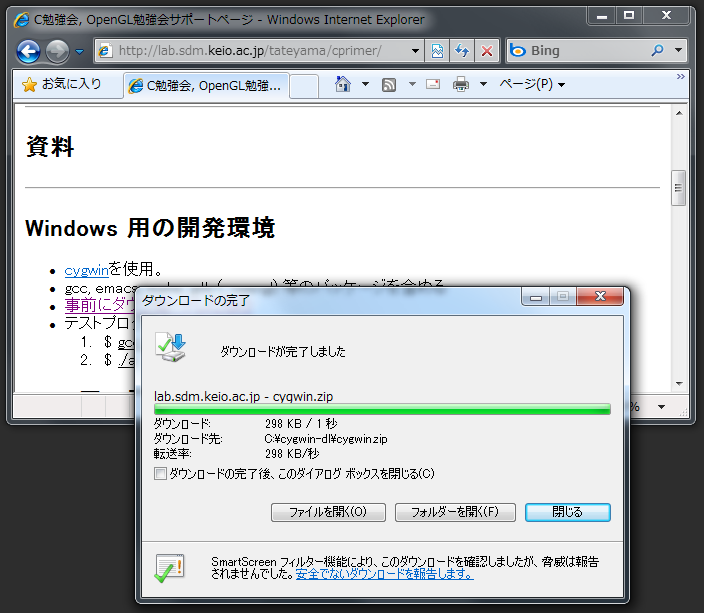The height and width of the screenshot is (613, 704).
Task: Click the browser Back arrow button
Action: [28, 51]
